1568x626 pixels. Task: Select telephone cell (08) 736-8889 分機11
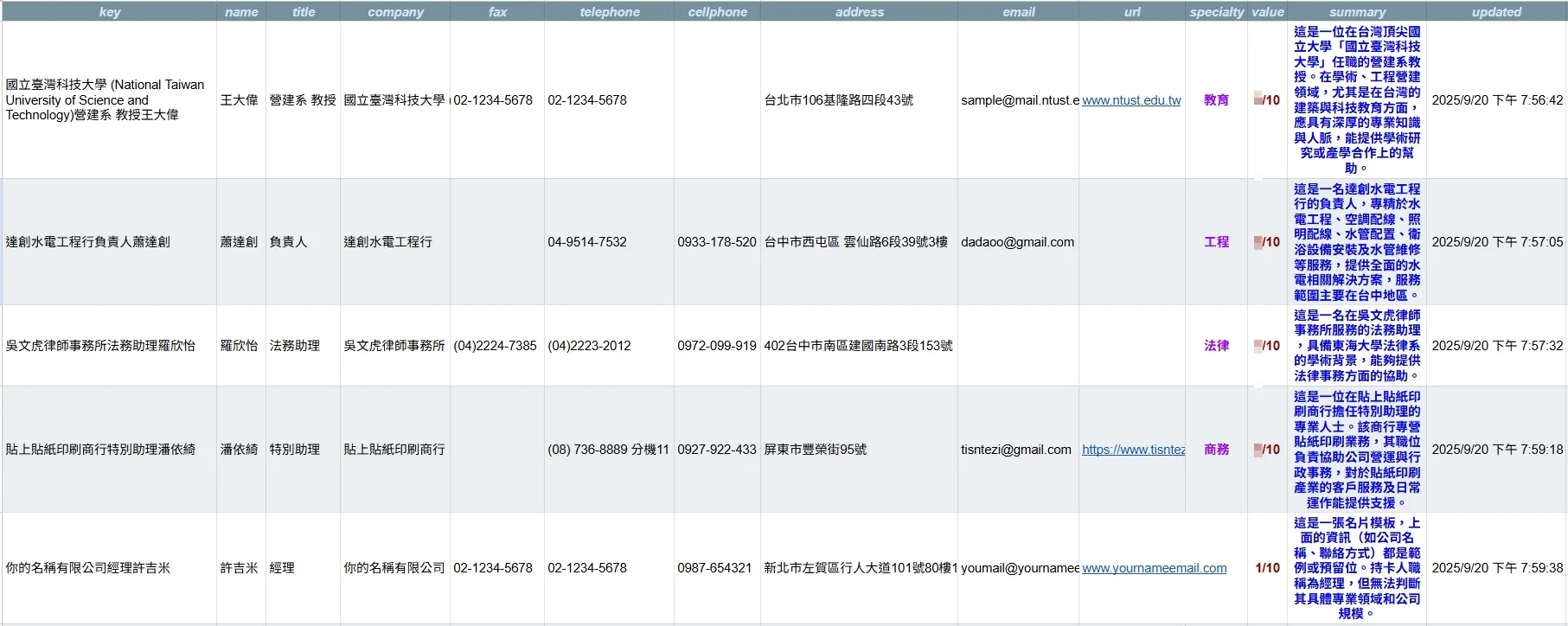point(609,450)
